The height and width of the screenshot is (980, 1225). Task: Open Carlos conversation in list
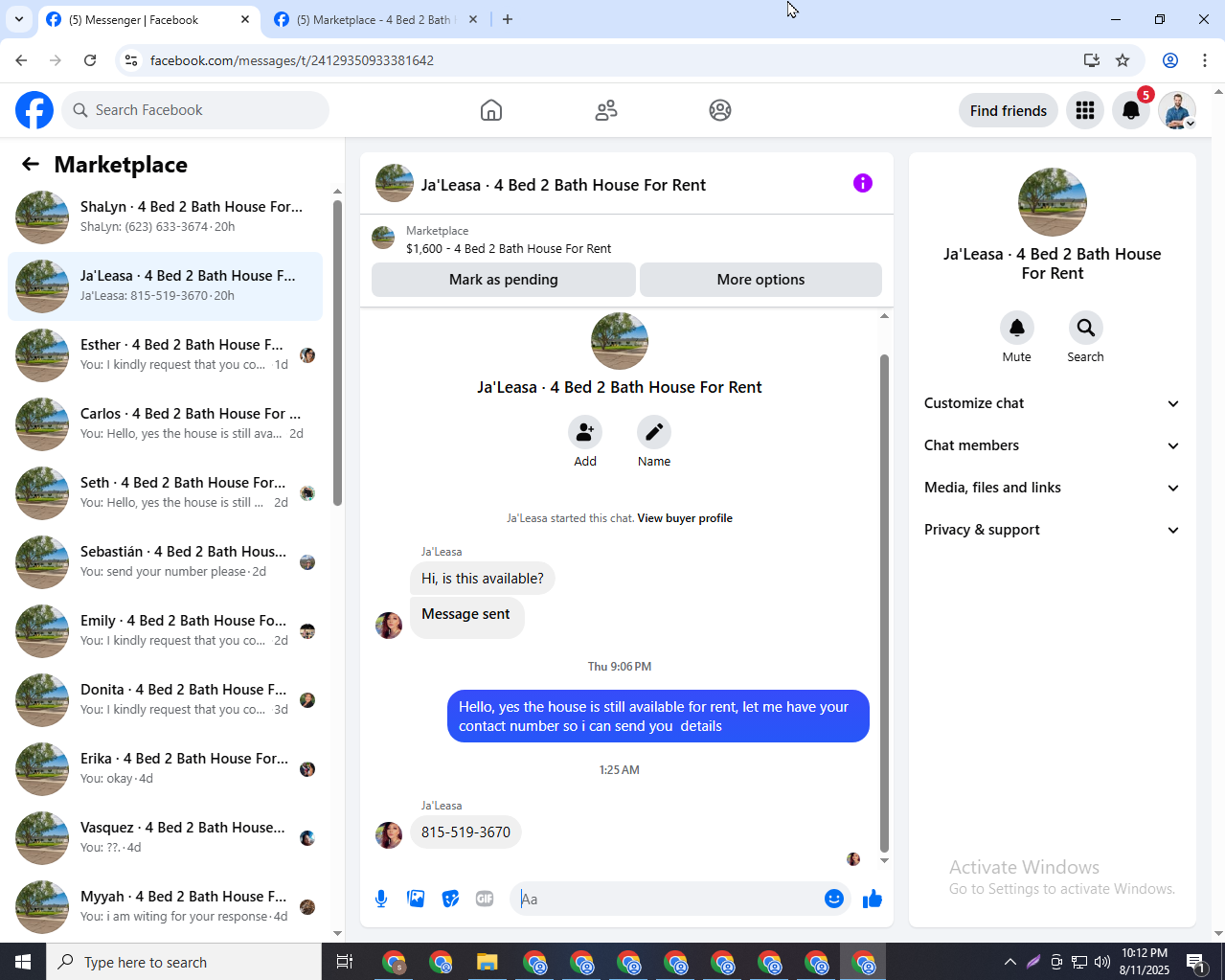click(165, 424)
